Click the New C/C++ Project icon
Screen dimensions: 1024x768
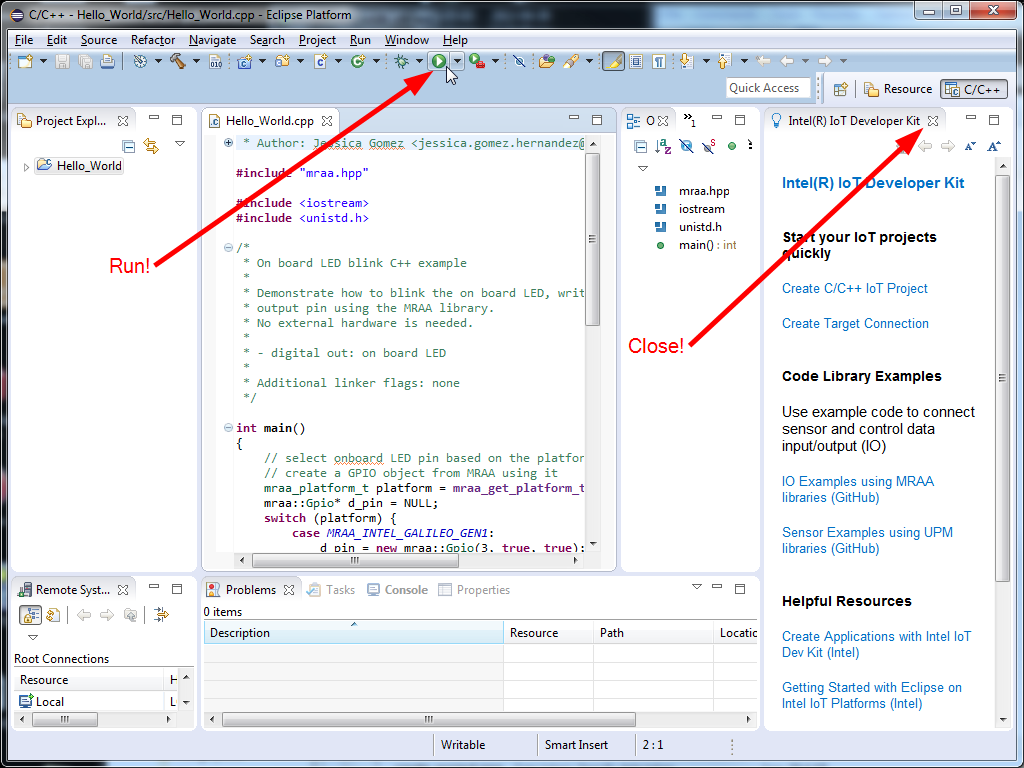click(x=245, y=61)
